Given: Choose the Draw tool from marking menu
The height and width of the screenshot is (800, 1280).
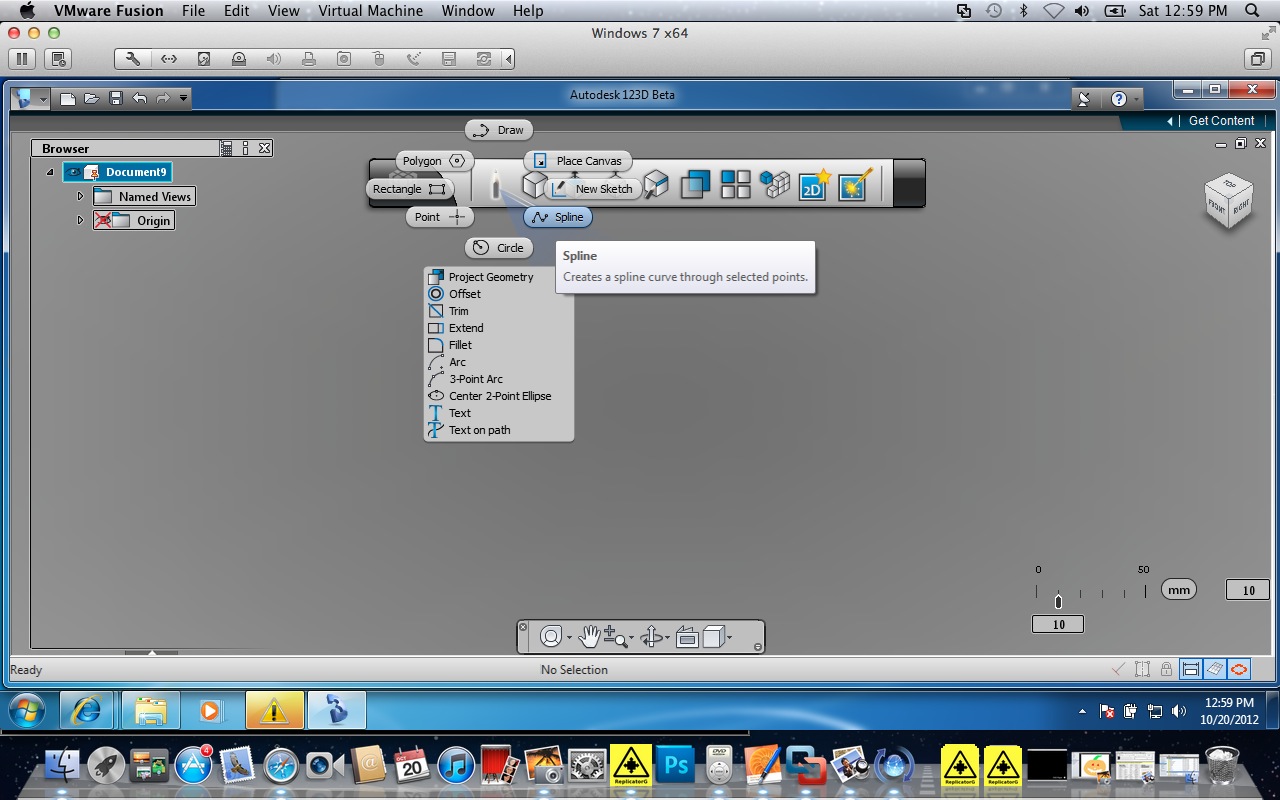Looking at the screenshot, I should [x=499, y=130].
